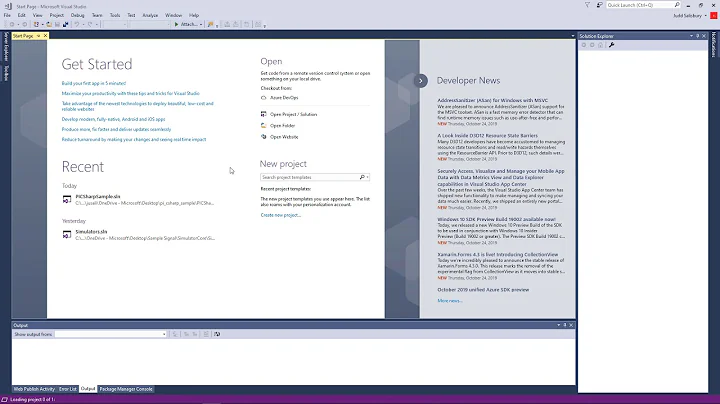Open 'October 2019 unified Azure SDK preview' article
The width and height of the screenshot is (720, 404).
click(483, 290)
